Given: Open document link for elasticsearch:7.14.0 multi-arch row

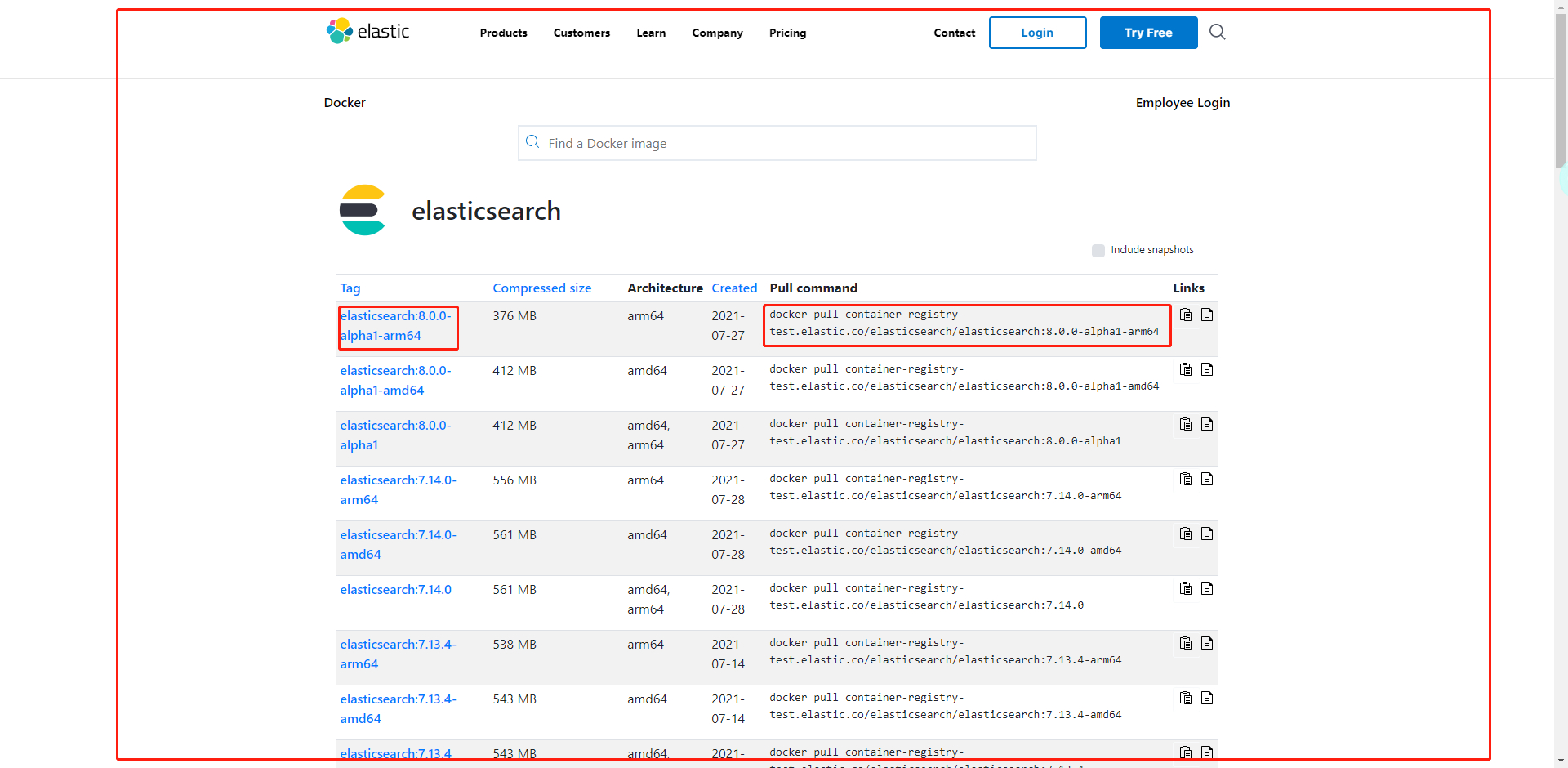Looking at the screenshot, I should (x=1207, y=589).
